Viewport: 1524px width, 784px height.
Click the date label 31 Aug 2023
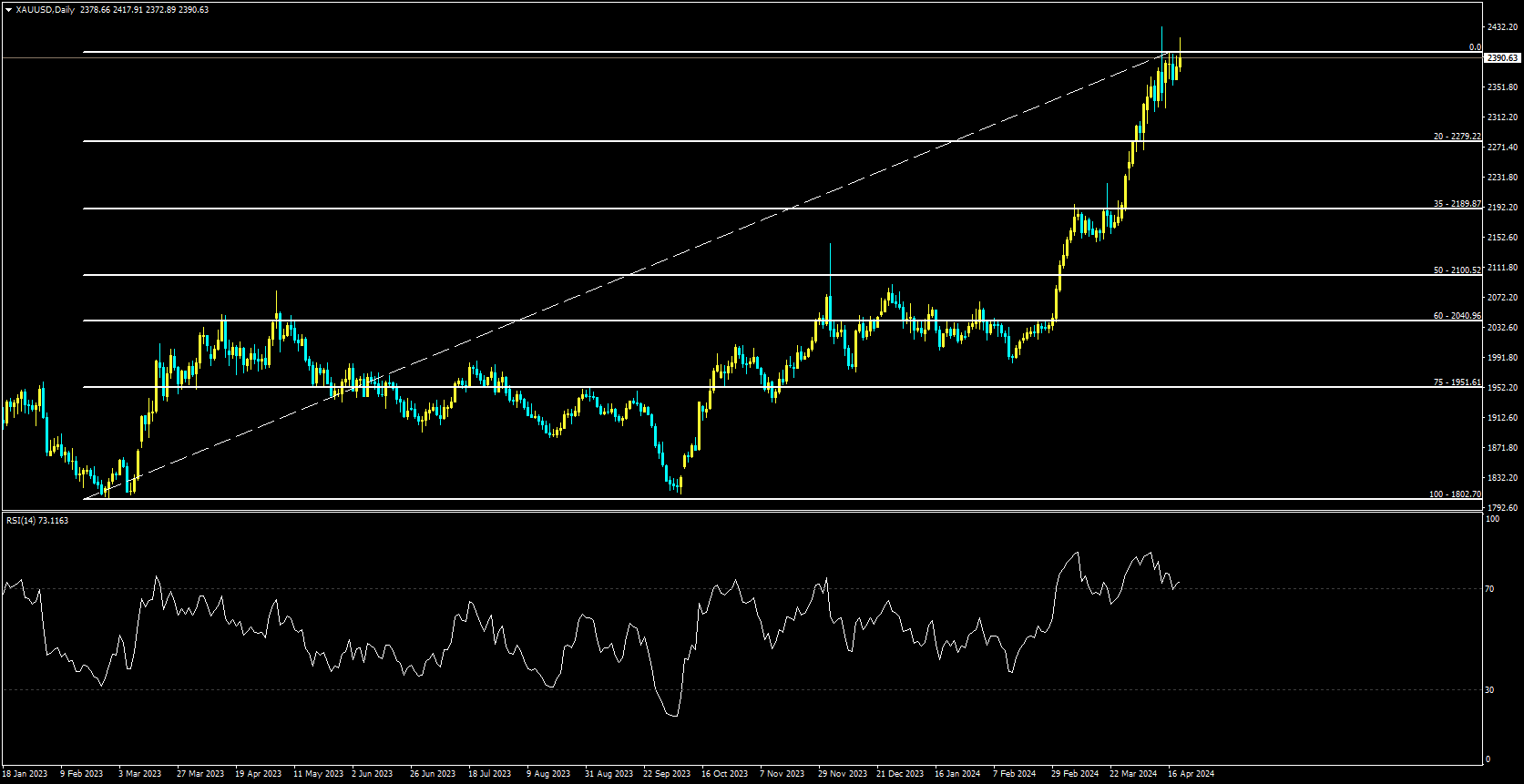(x=609, y=774)
